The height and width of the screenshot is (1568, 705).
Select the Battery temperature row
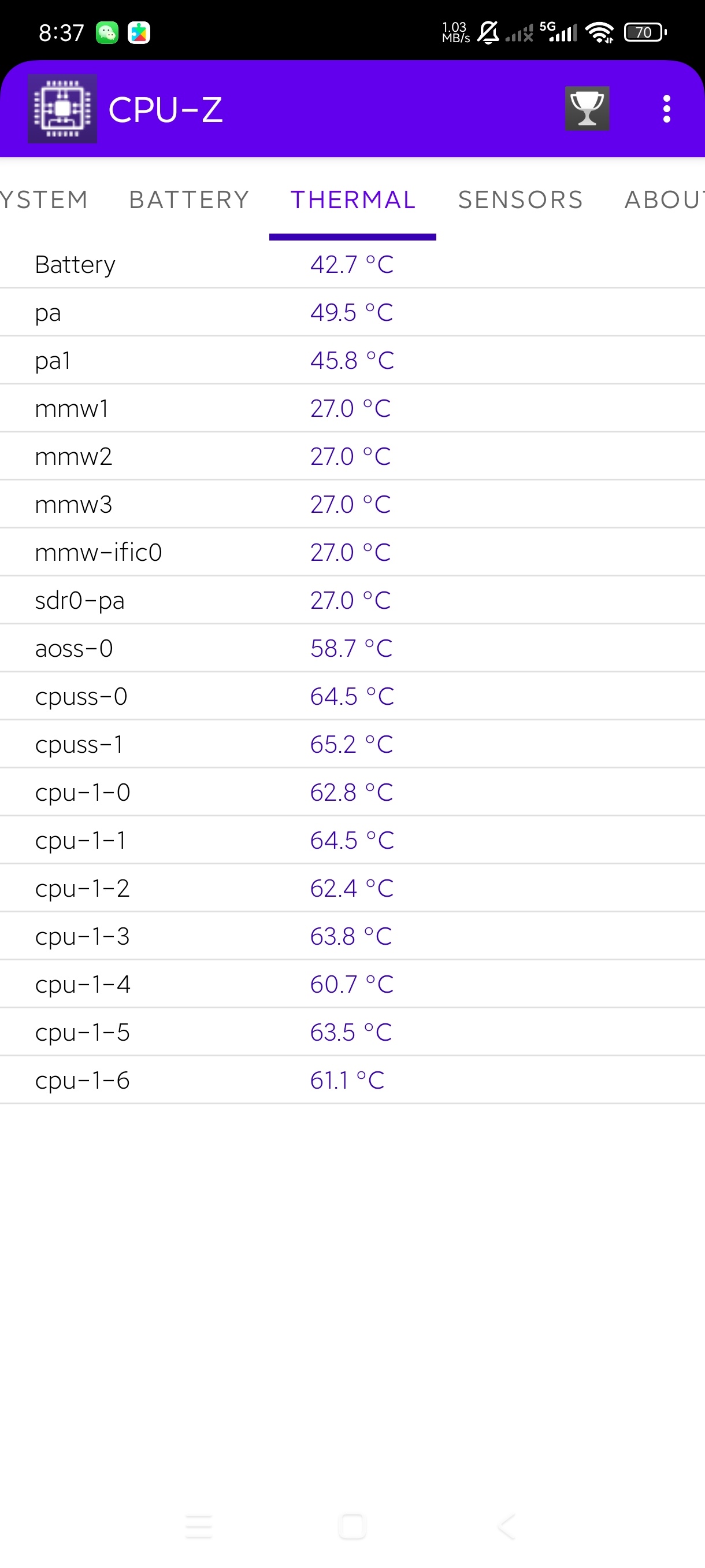(x=352, y=265)
